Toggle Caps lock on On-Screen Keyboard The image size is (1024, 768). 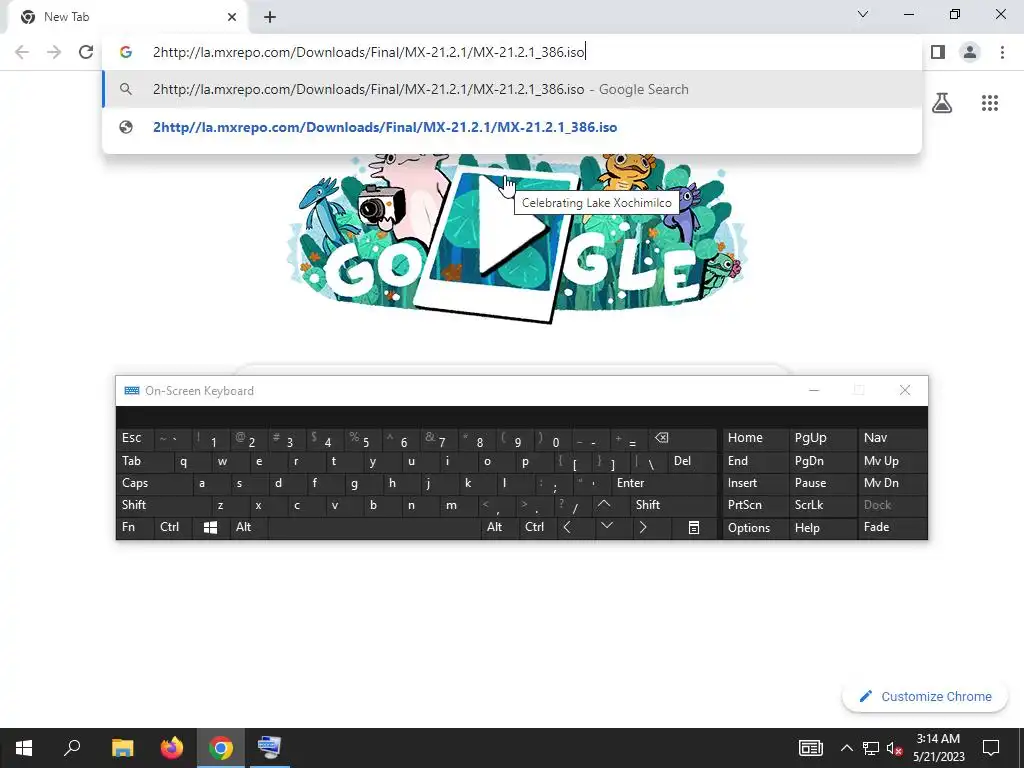(155, 483)
